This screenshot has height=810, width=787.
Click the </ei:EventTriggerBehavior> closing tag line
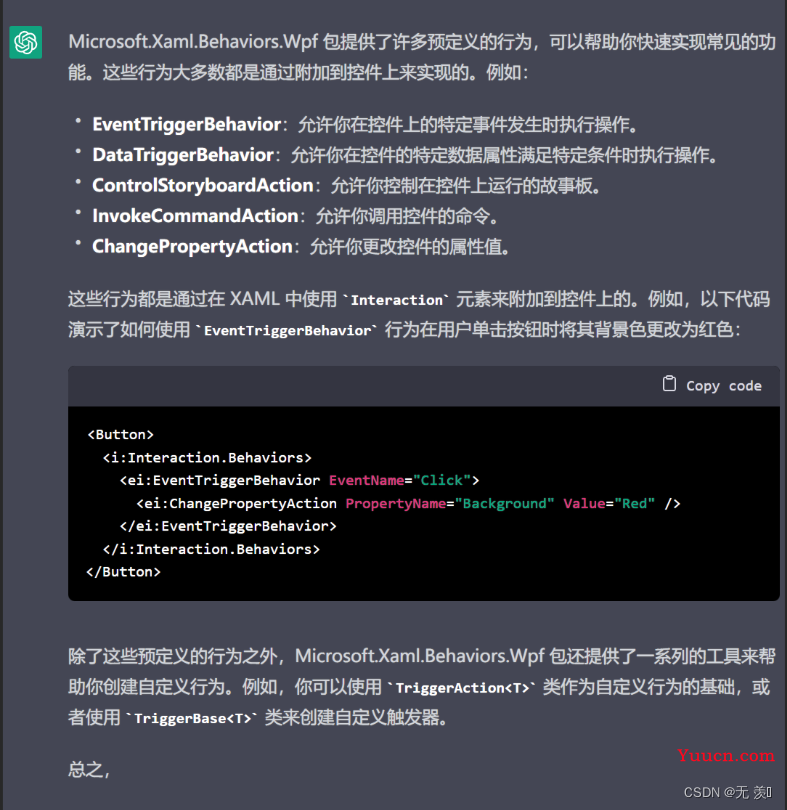[x=228, y=526]
